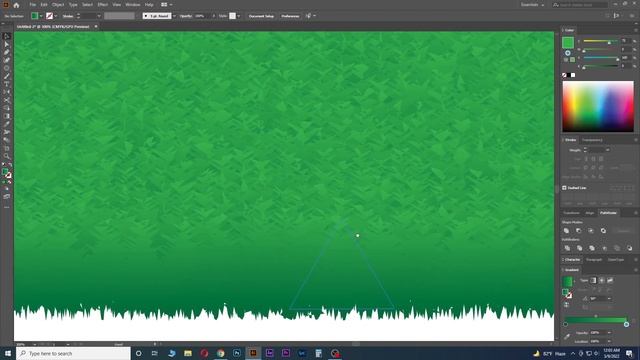
Task: Click the Exclude shape mode icon
Action: click(x=603, y=231)
